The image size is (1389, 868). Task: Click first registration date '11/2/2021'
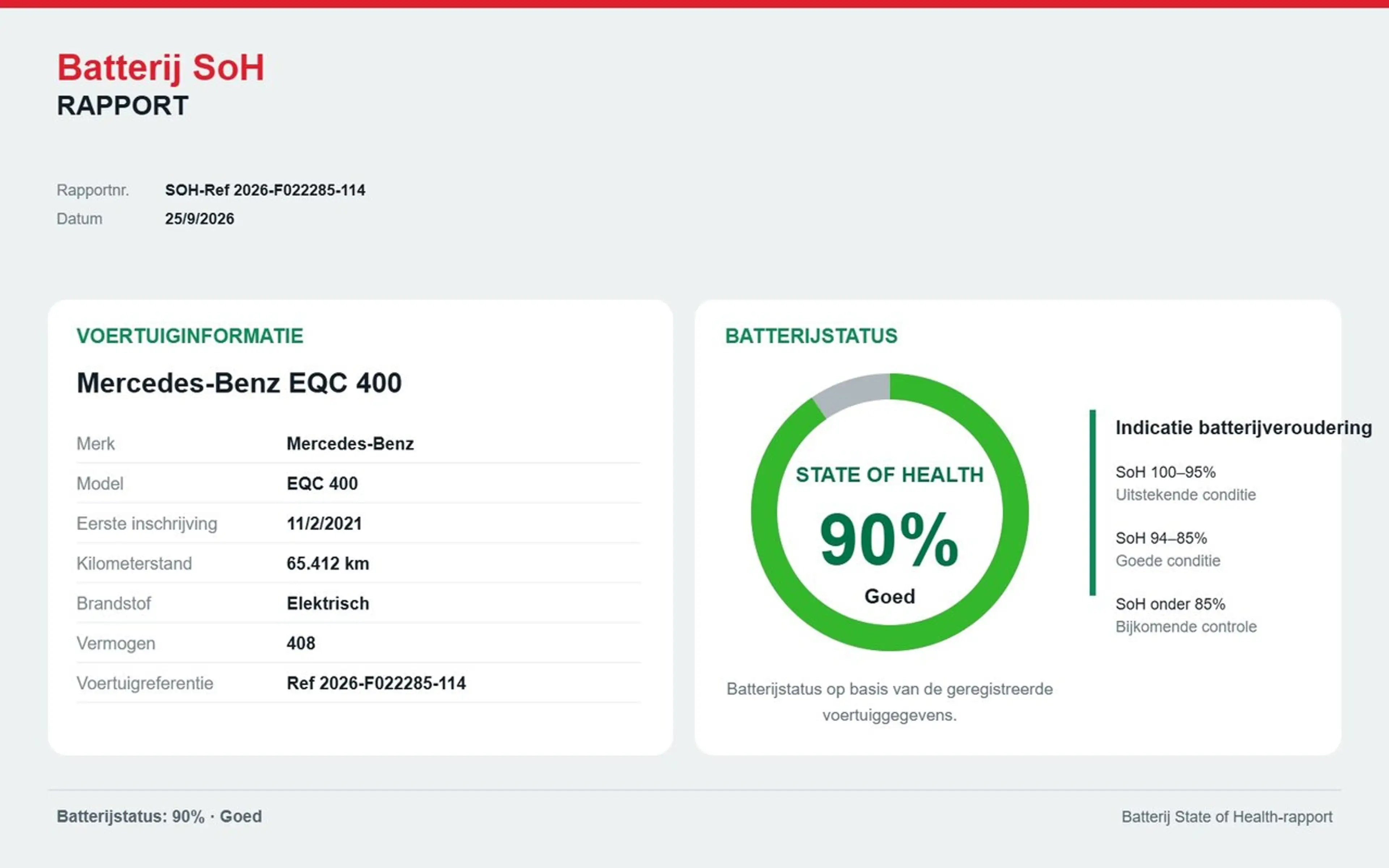click(x=324, y=524)
